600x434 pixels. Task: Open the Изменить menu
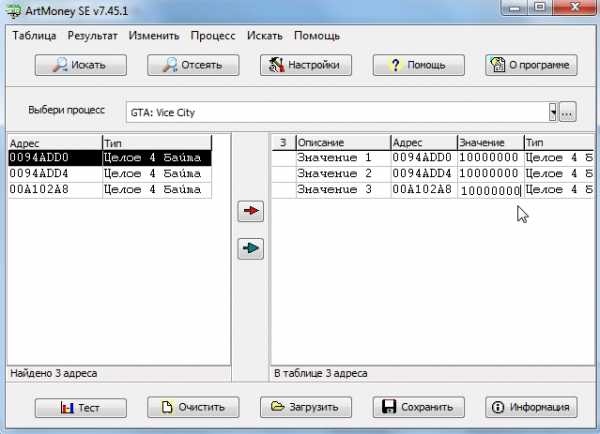click(x=154, y=36)
